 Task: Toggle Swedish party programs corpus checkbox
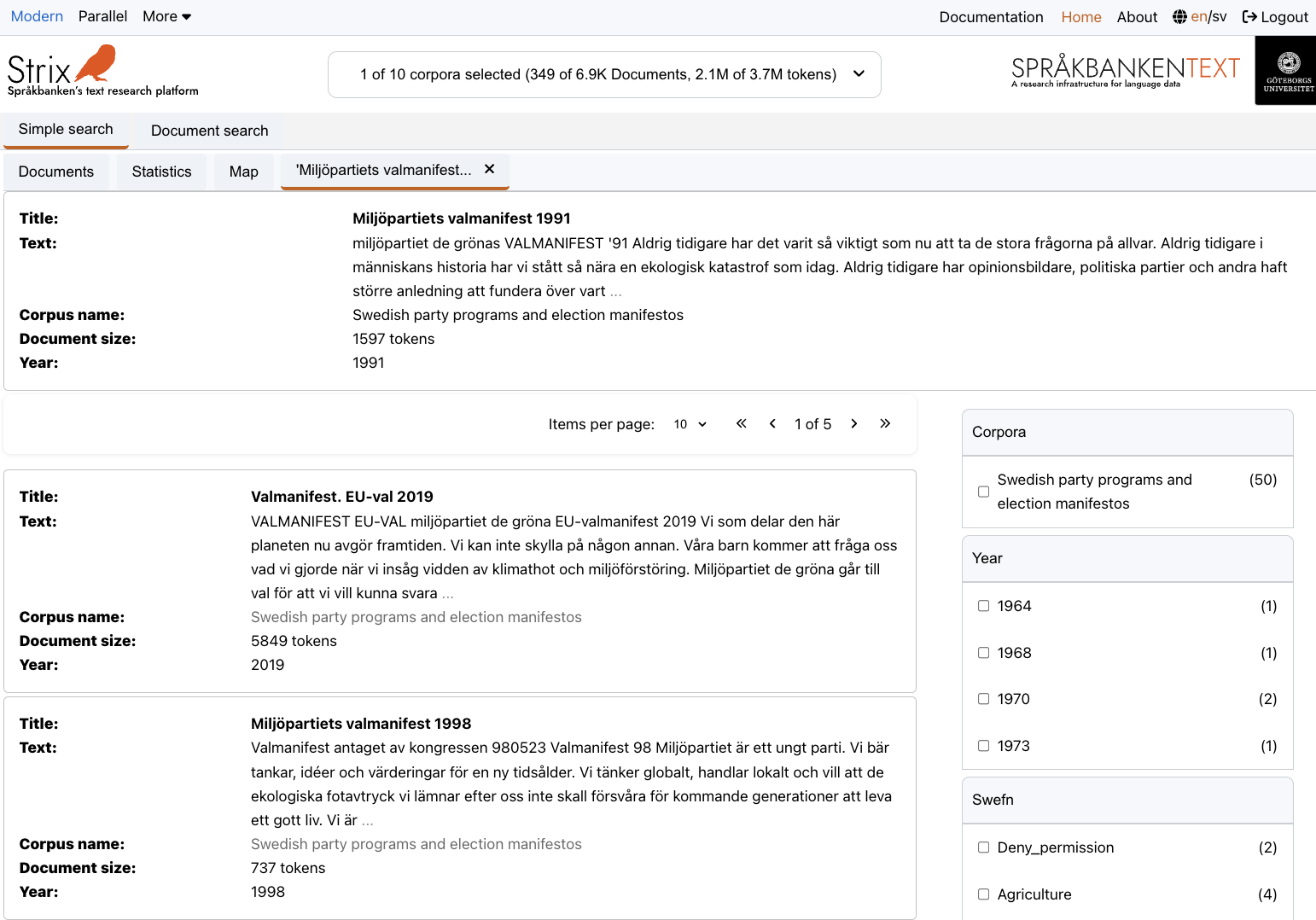[984, 491]
